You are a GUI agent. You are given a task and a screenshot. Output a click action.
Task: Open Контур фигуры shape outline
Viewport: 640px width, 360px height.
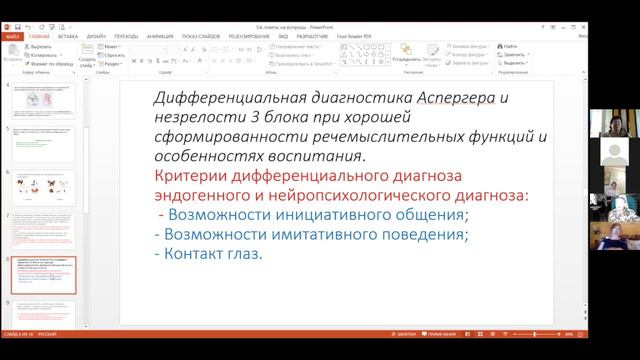point(467,54)
